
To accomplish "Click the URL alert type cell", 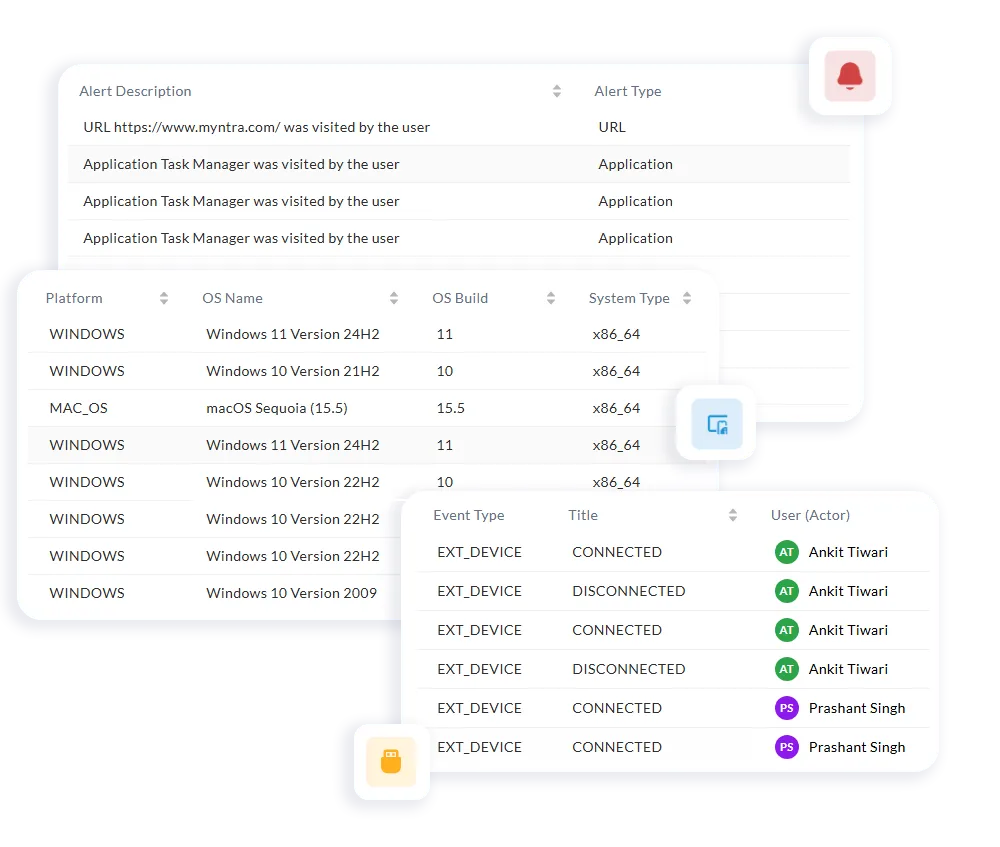I will coord(612,128).
